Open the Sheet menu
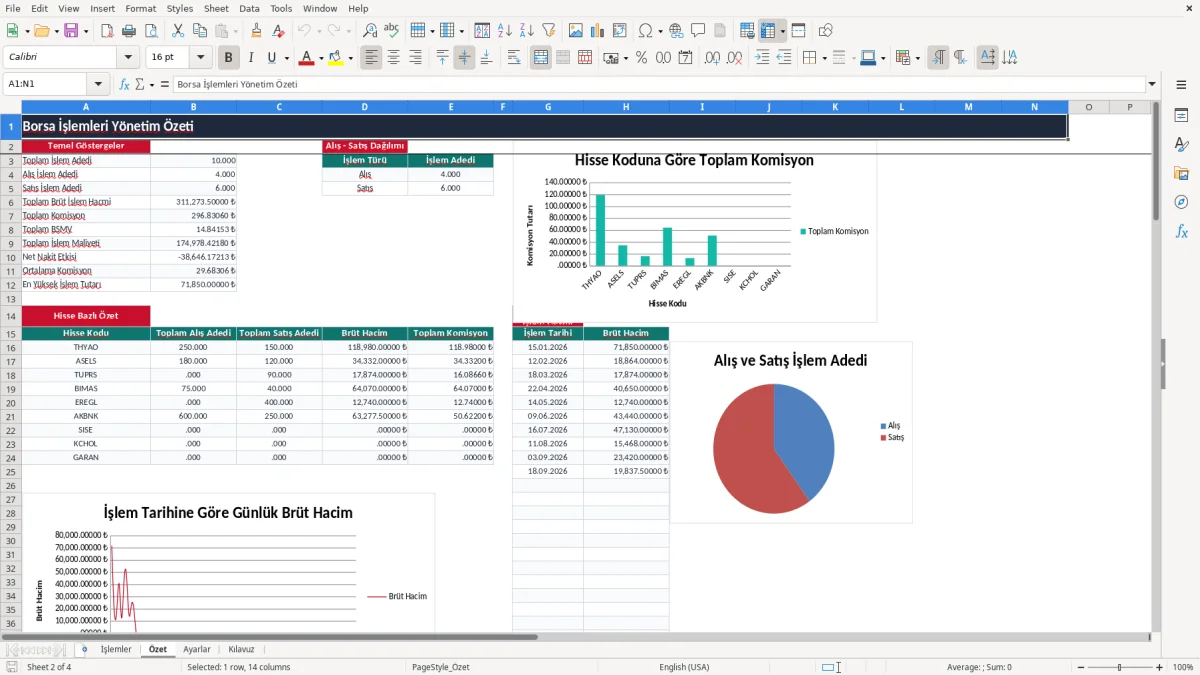The height and width of the screenshot is (675, 1200). click(x=216, y=8)
